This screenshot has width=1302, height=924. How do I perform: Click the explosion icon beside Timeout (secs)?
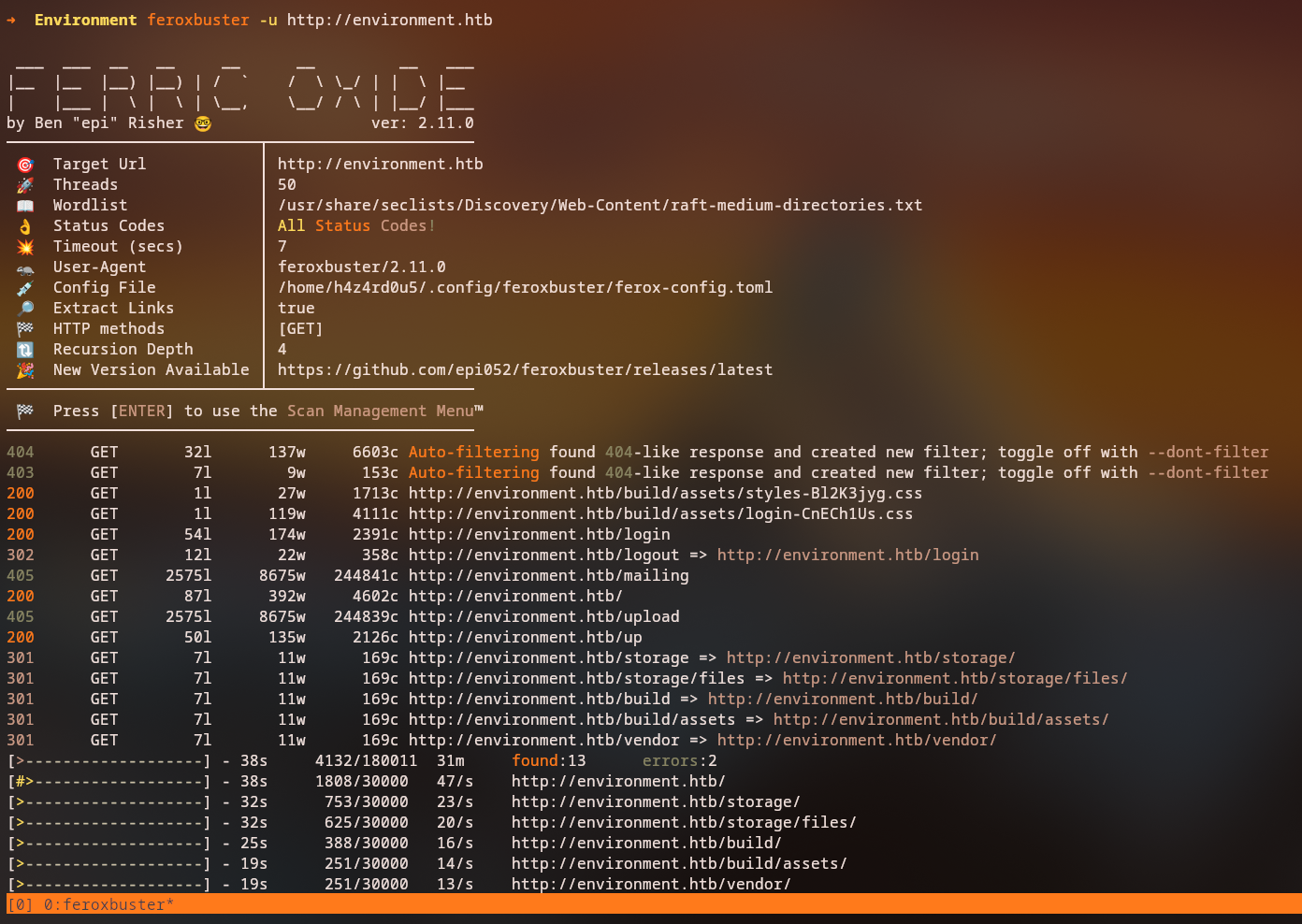point(25,247)
